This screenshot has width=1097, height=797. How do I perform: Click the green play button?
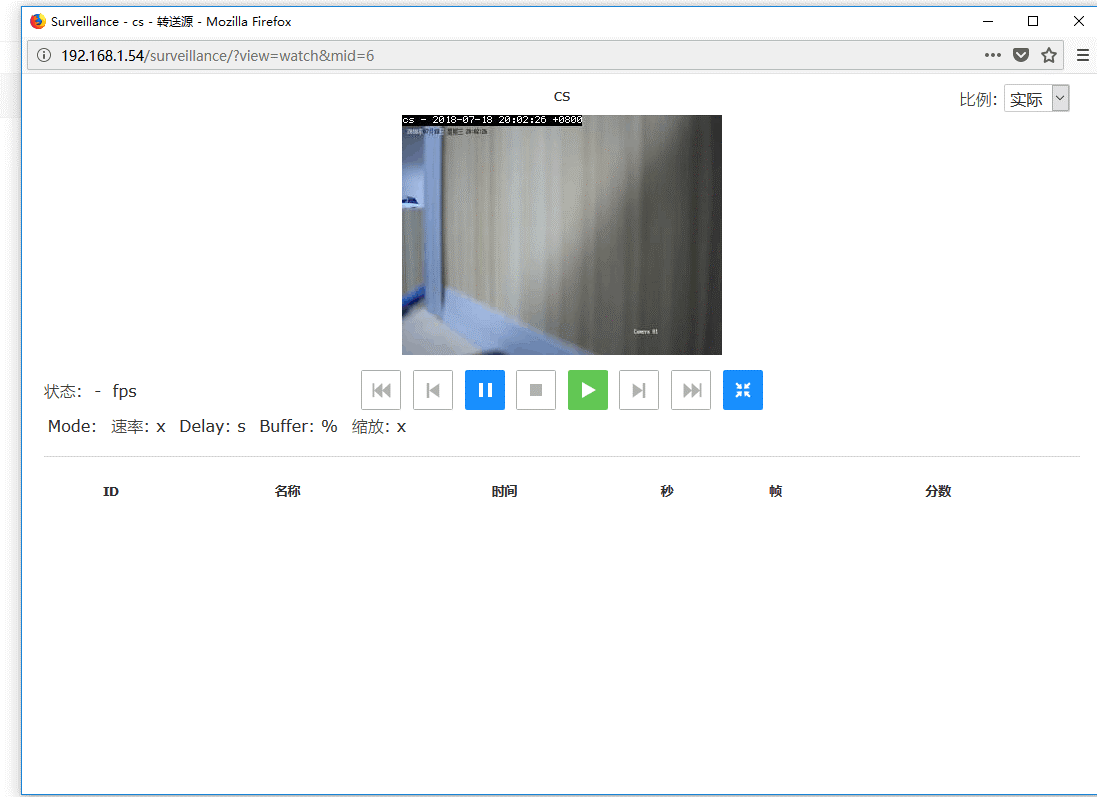coord(587,390)
